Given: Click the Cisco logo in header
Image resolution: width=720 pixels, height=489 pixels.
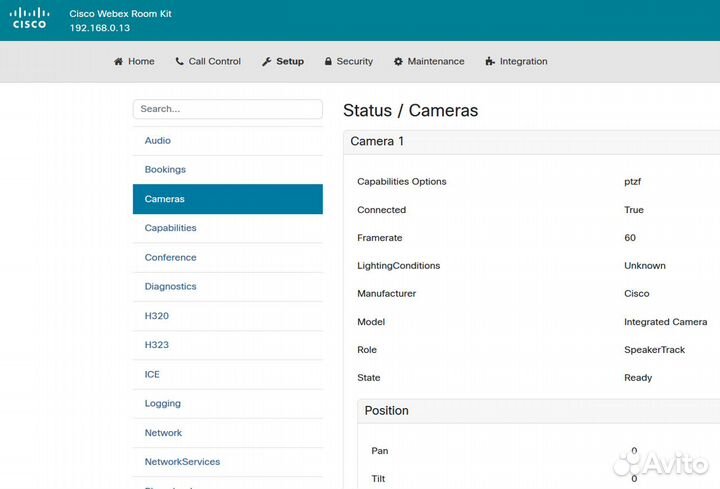Looking at the screenshot, I should 29,18.
